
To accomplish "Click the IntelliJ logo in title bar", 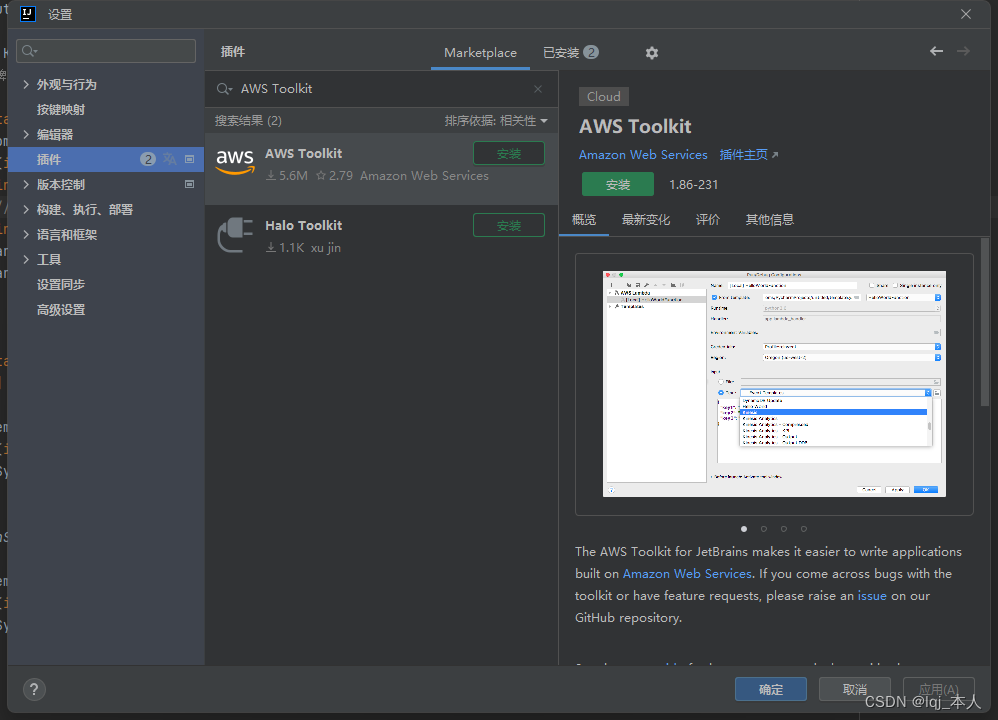I will (27, 14).
